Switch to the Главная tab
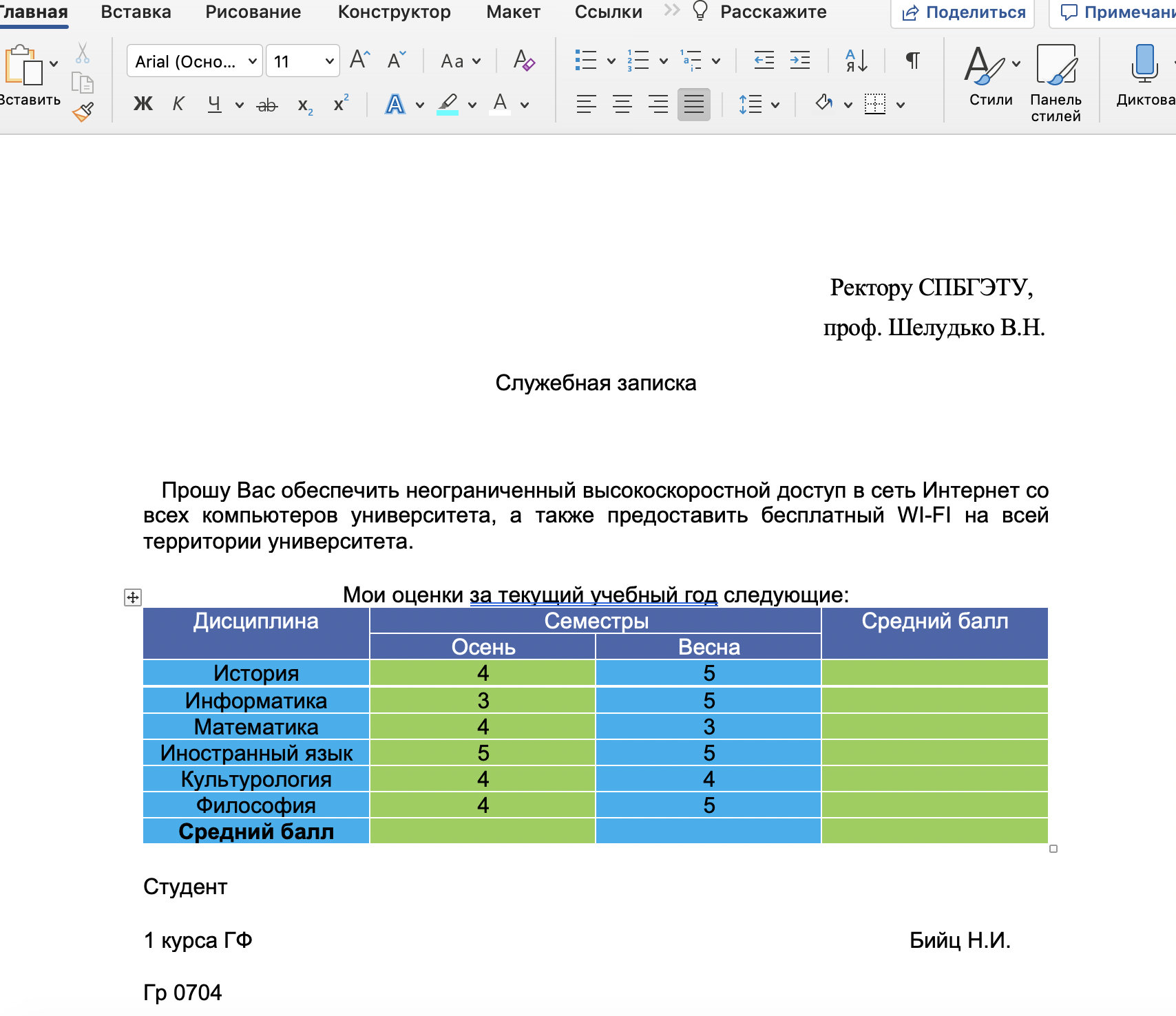The image size is (1176, 1016). point(34,12)
